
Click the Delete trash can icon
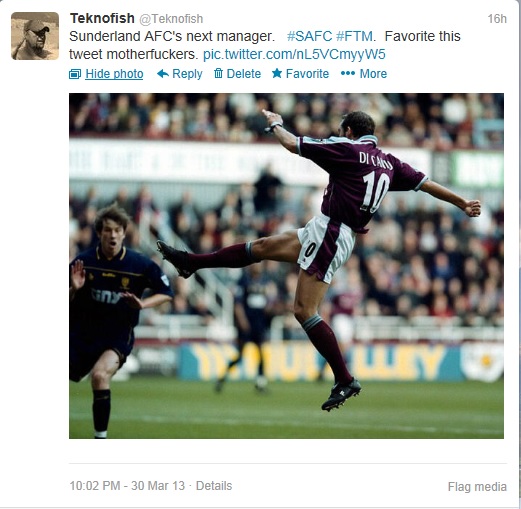[x=218, y=73]
